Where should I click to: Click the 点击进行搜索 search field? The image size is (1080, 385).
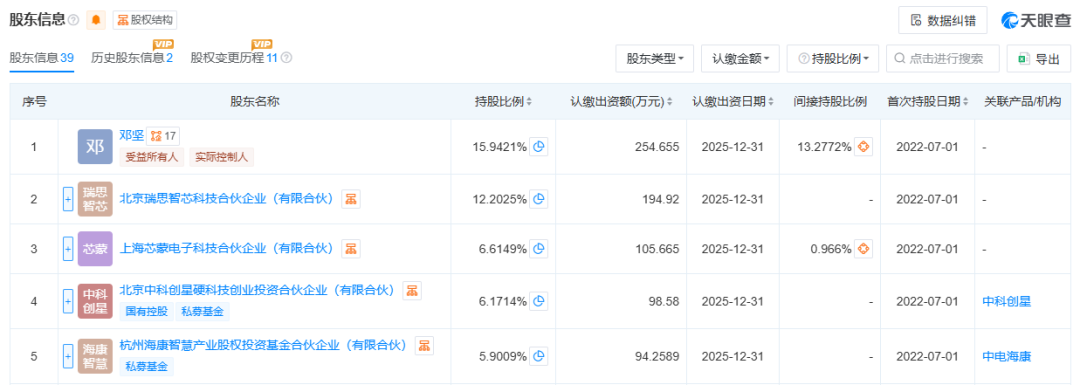(x=943, y=59)
